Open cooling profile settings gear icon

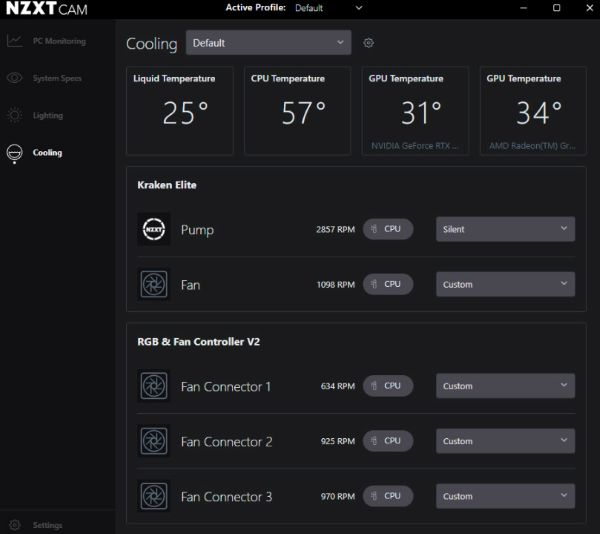368,43
